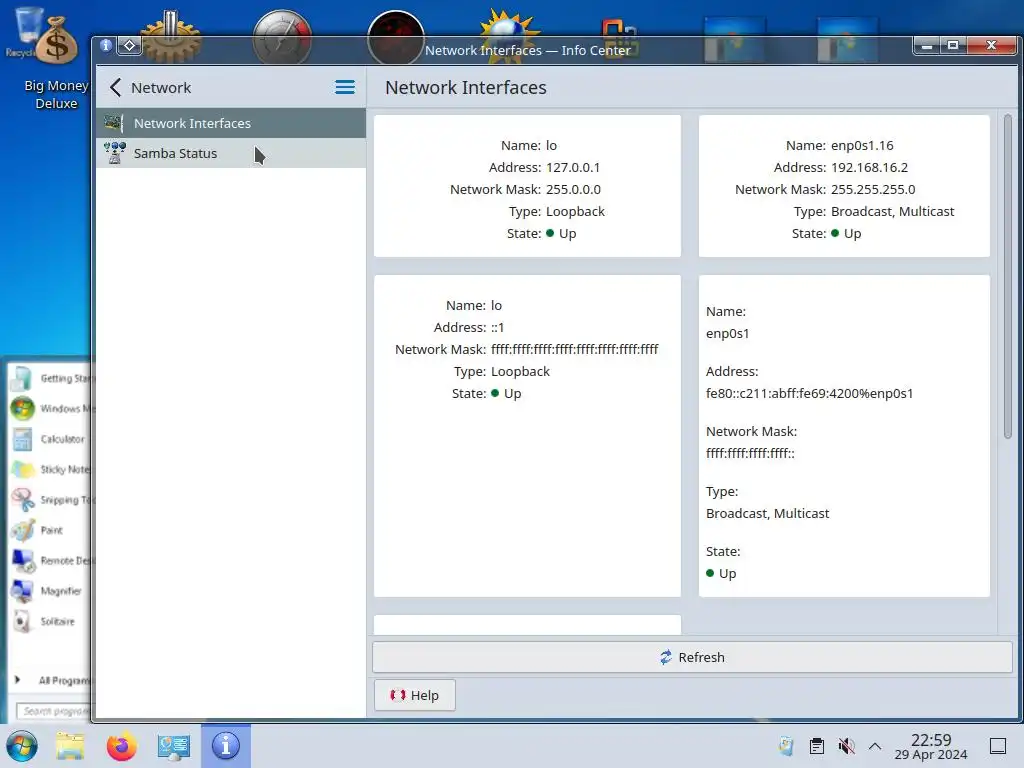Open the file manager from taskbar
Image resolution: width=1024 pixels, height=768 pixels.
pos(70,746)
